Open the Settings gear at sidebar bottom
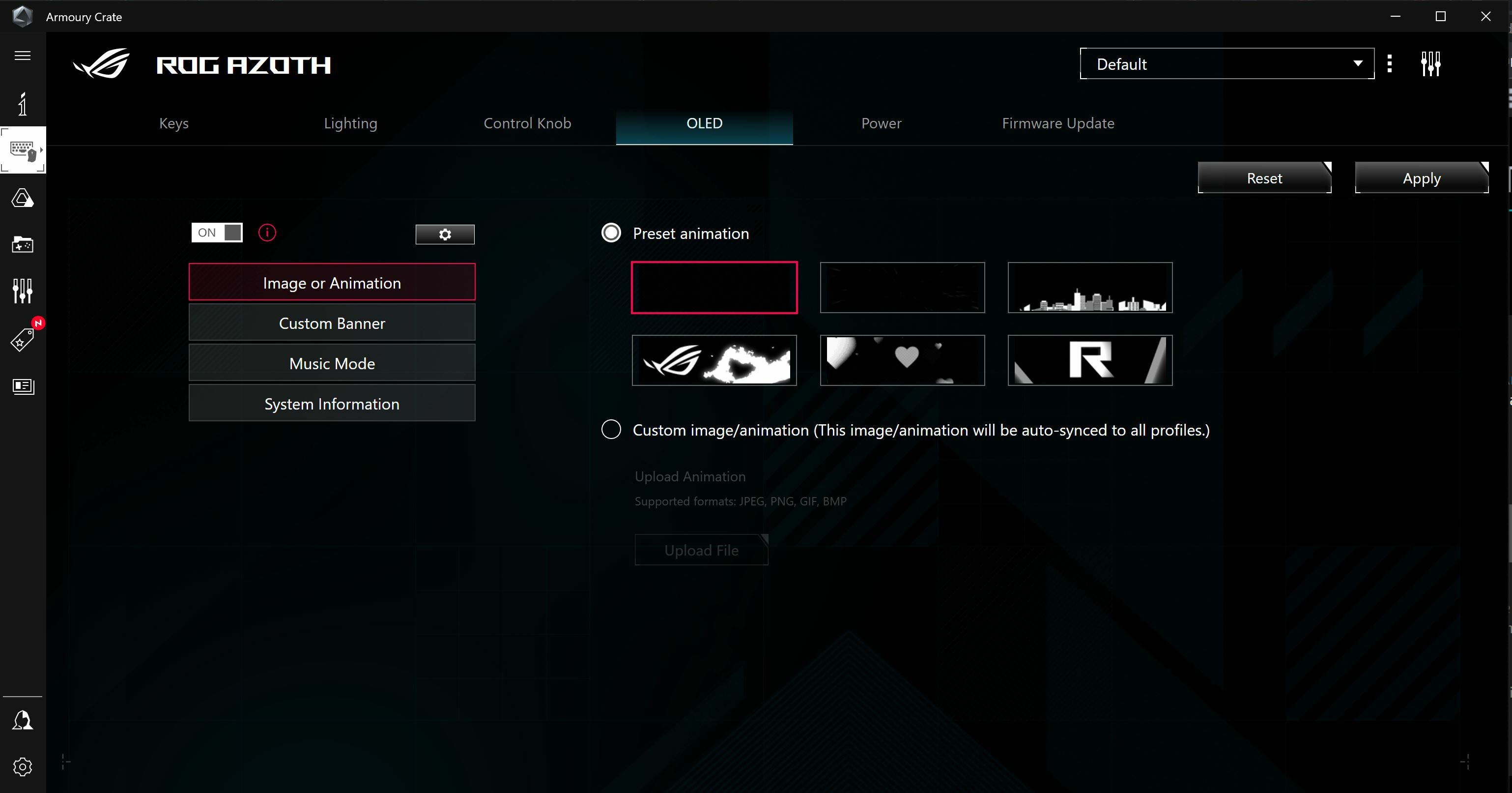The height and width of the screenshot is (793, 1512). (x=22, y=766)
